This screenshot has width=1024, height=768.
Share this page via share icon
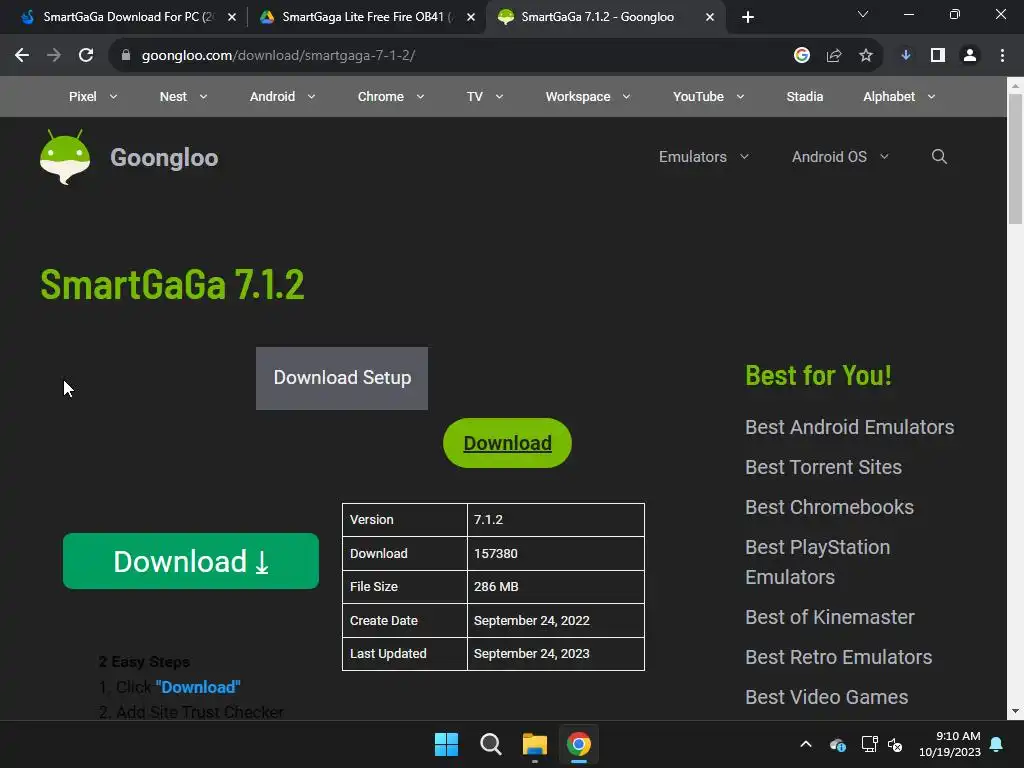coord(834,56)
